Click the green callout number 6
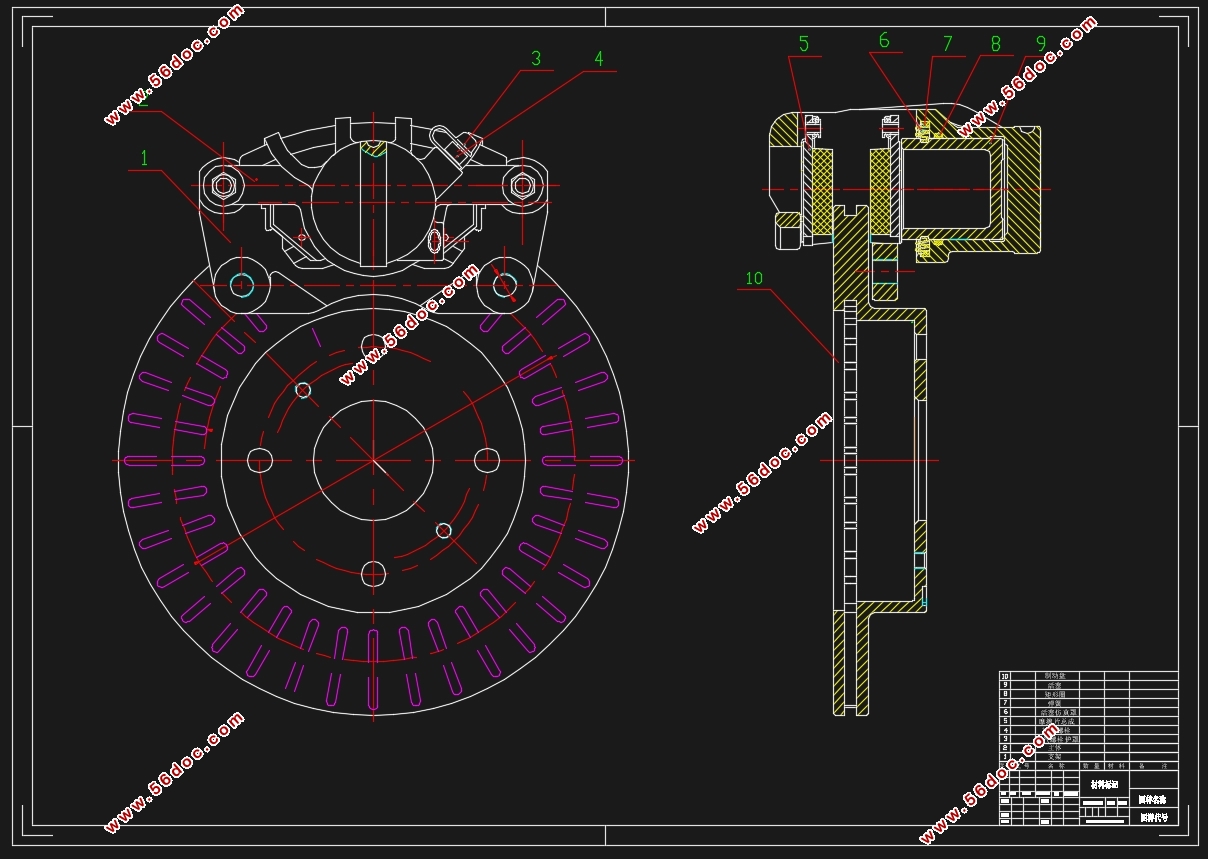Screen dimensions: 1208x859 pos(884,40)
